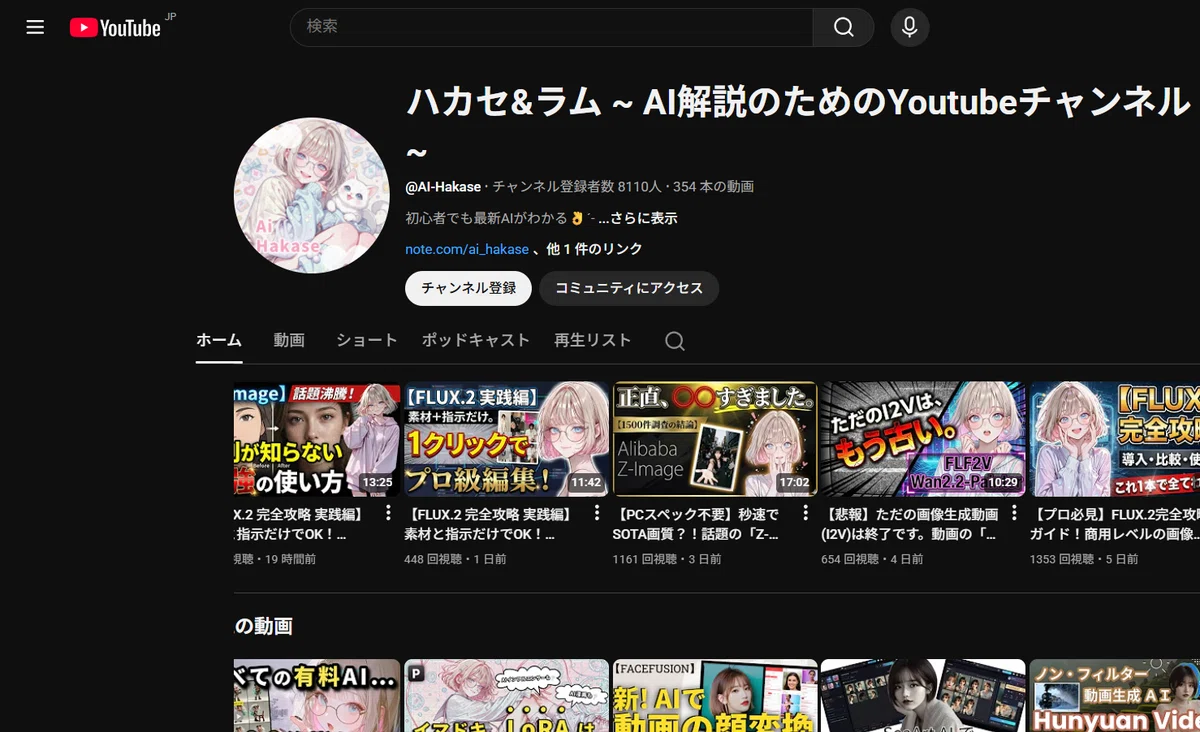The width and height of the screenshot is (1200, 732).
Task: Play the 17:02 Alibaba Z-Image thumbnail
Action: (x=715, y=439)
